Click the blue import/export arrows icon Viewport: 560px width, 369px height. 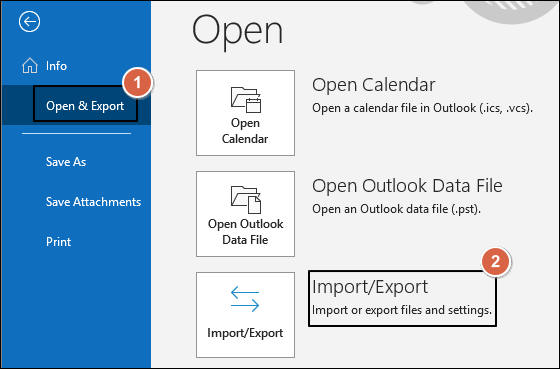245,299
